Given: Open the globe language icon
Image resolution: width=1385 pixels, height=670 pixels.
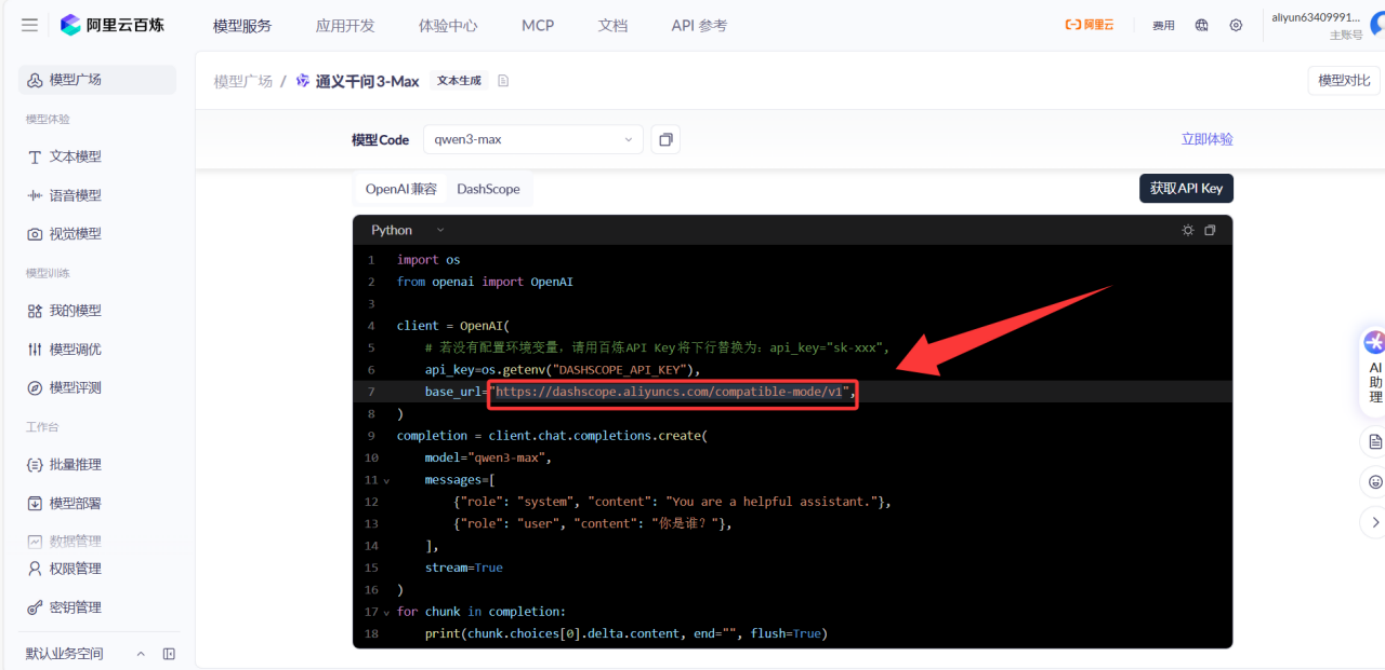Looking at the screenshot, I should pos(1202,26).
